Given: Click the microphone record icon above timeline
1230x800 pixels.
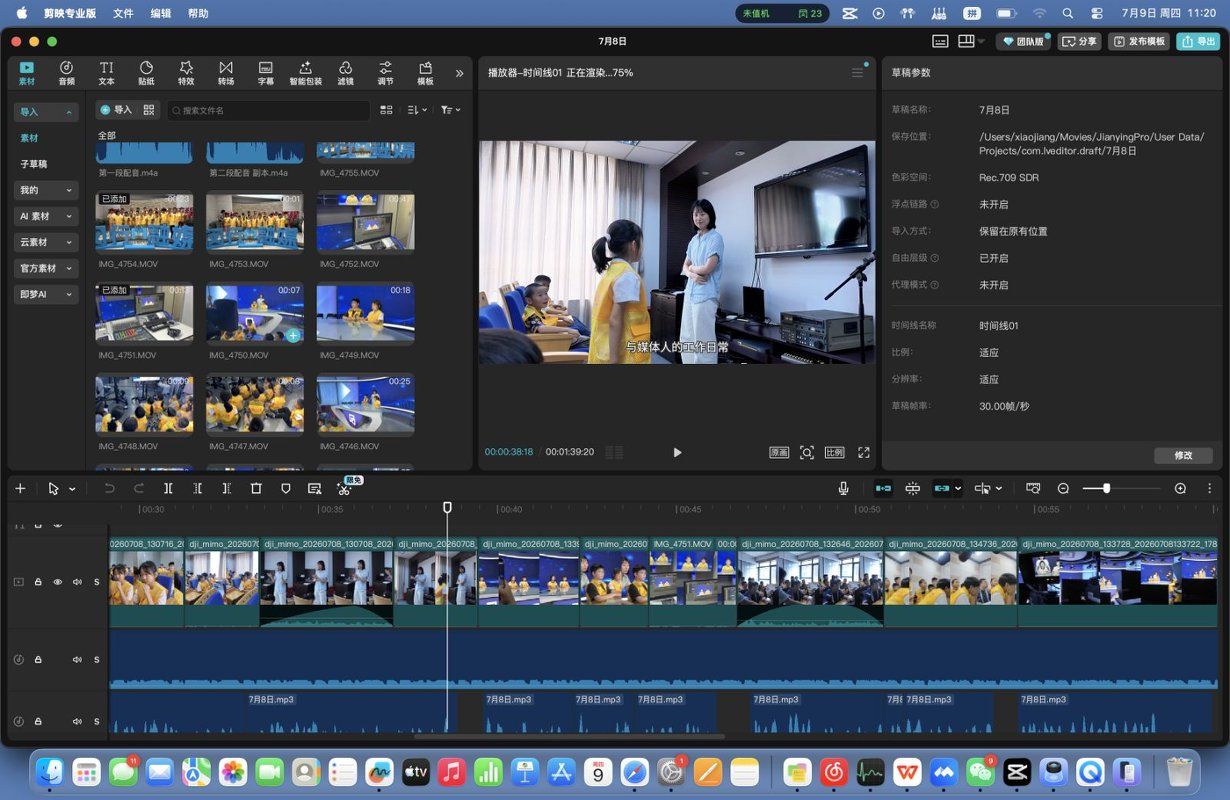Looking at the screenshot, I should [843, 488].
